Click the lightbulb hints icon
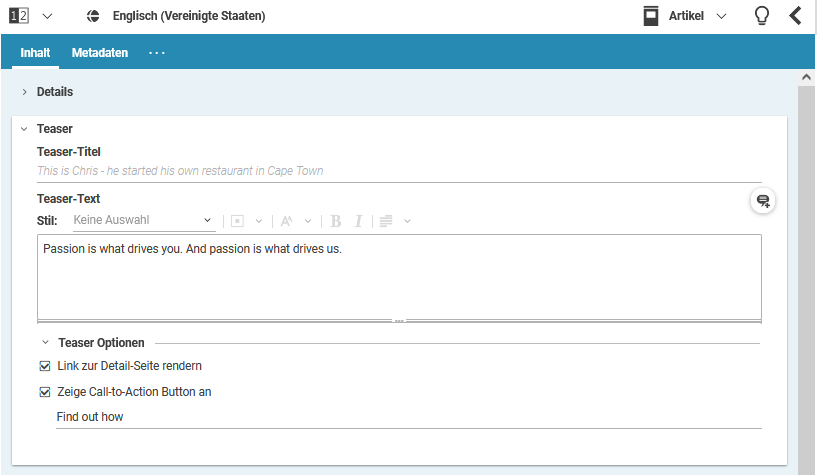This screenshot has height=475, width=817. (x=761, y=16)
